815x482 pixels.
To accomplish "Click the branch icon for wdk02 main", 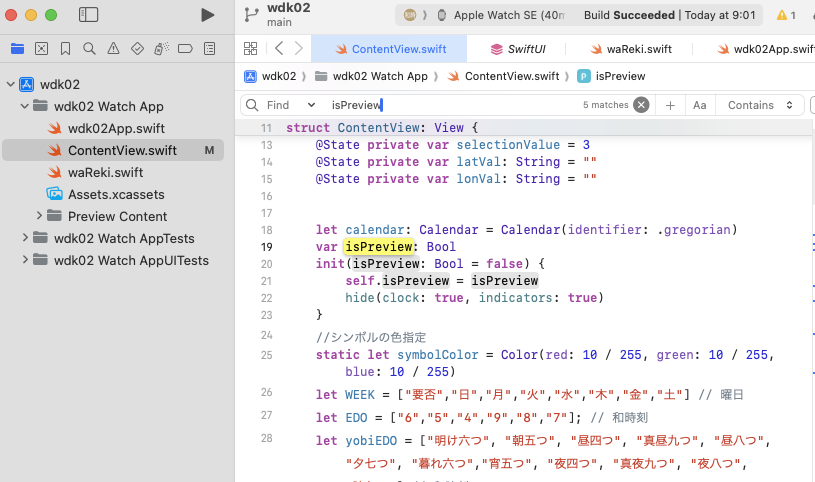I will tap(252, 15).
